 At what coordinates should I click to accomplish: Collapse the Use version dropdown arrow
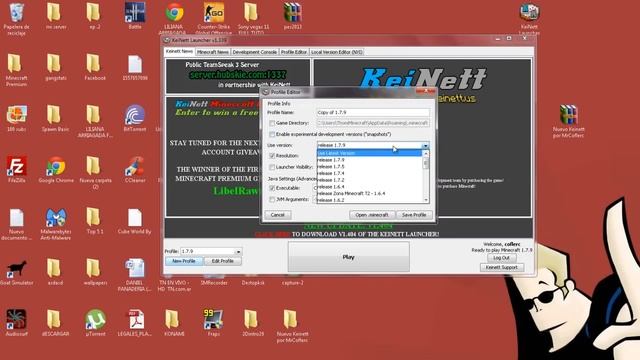pos(425,145)
